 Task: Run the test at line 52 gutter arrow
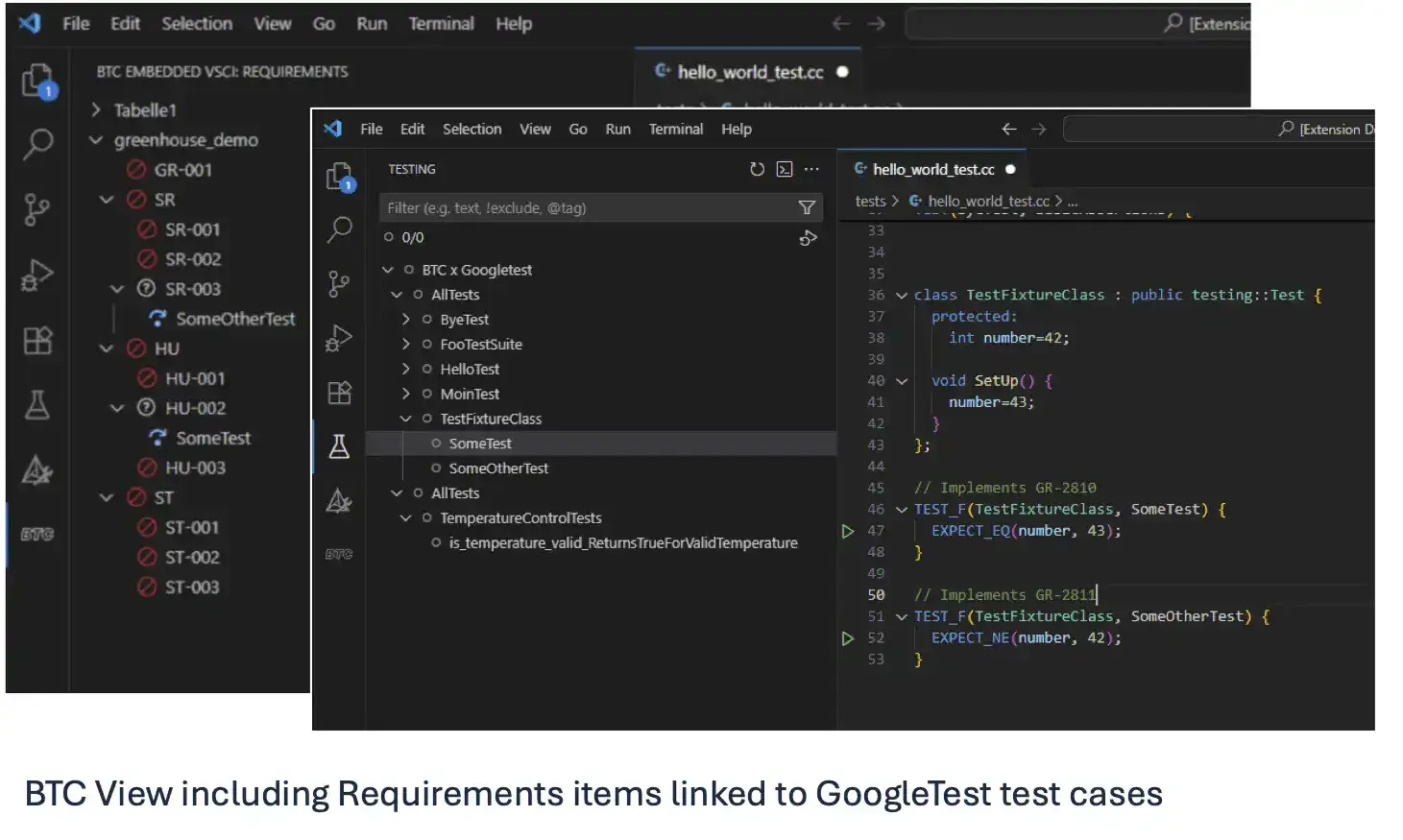tap(848, 638)
